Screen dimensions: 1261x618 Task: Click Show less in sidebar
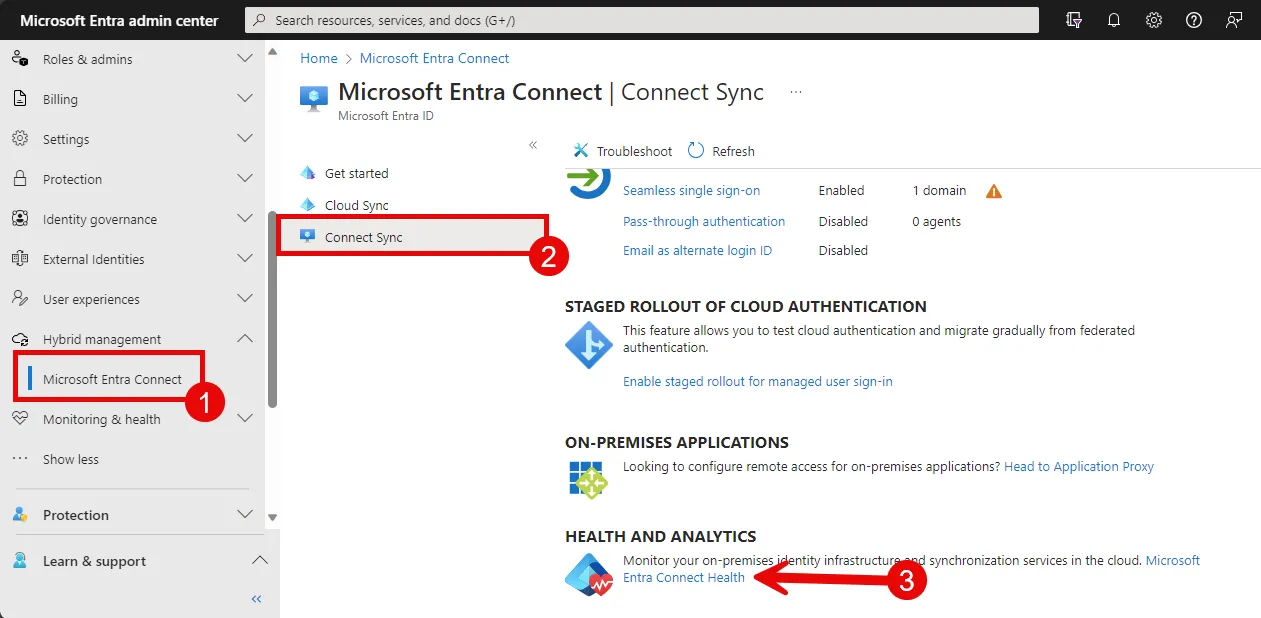(71, 459)
